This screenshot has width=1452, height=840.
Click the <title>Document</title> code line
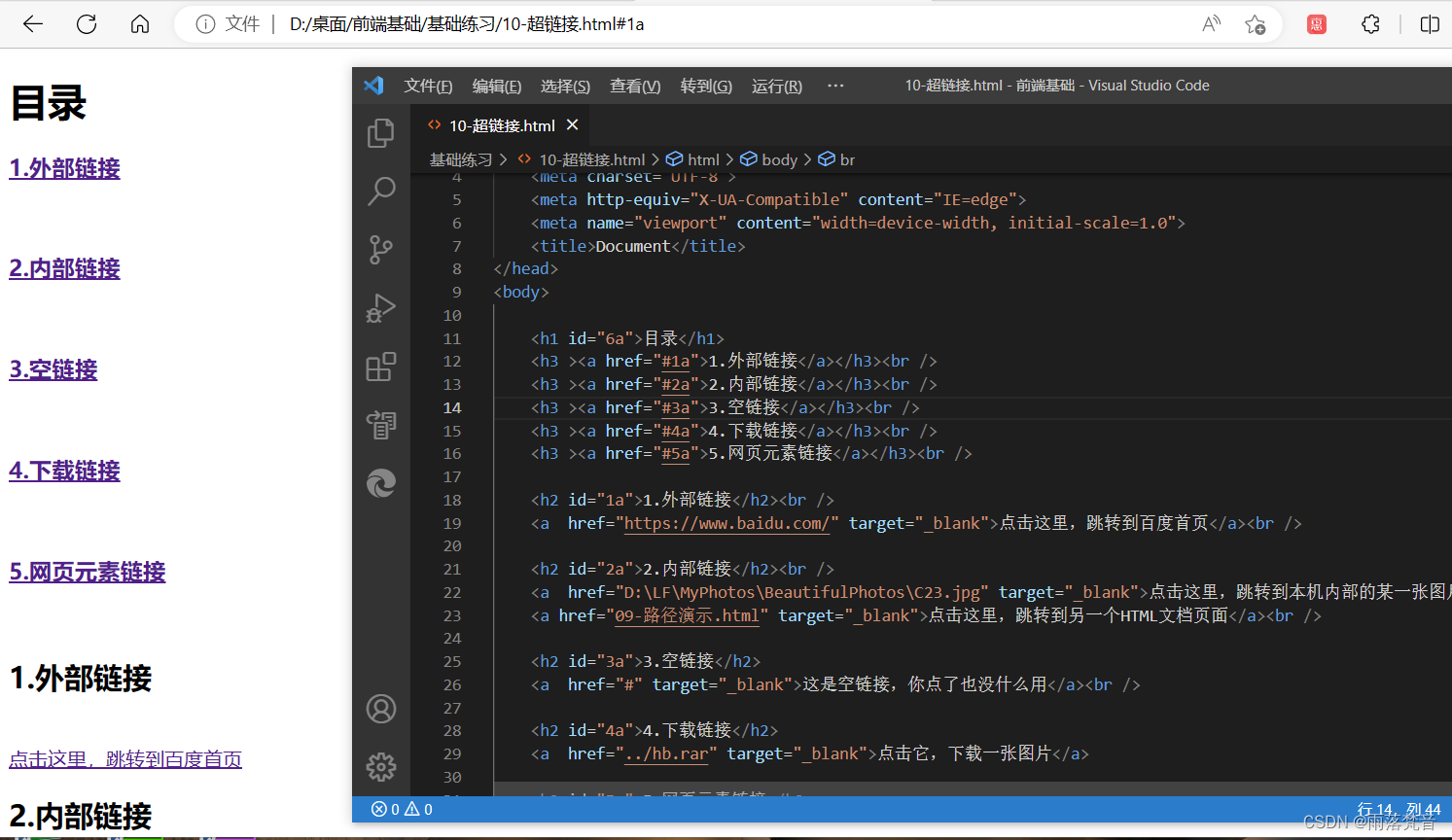638,246
